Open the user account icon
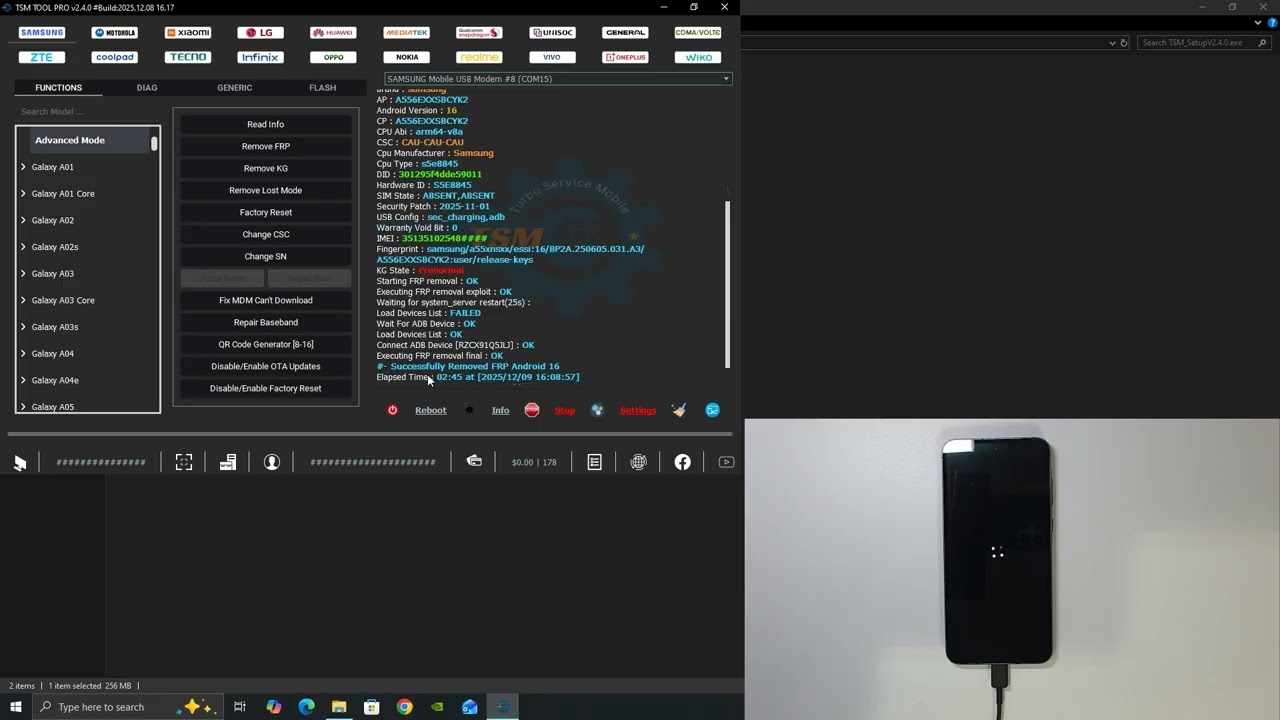The width and height of the screenshot is (1280, 720). (271, 462)
